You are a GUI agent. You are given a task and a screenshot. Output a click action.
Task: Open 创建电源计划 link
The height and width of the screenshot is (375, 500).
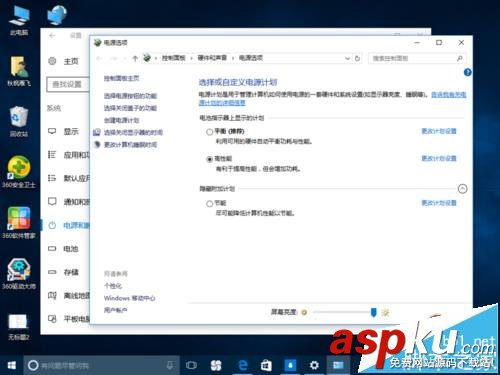(121, 120)
